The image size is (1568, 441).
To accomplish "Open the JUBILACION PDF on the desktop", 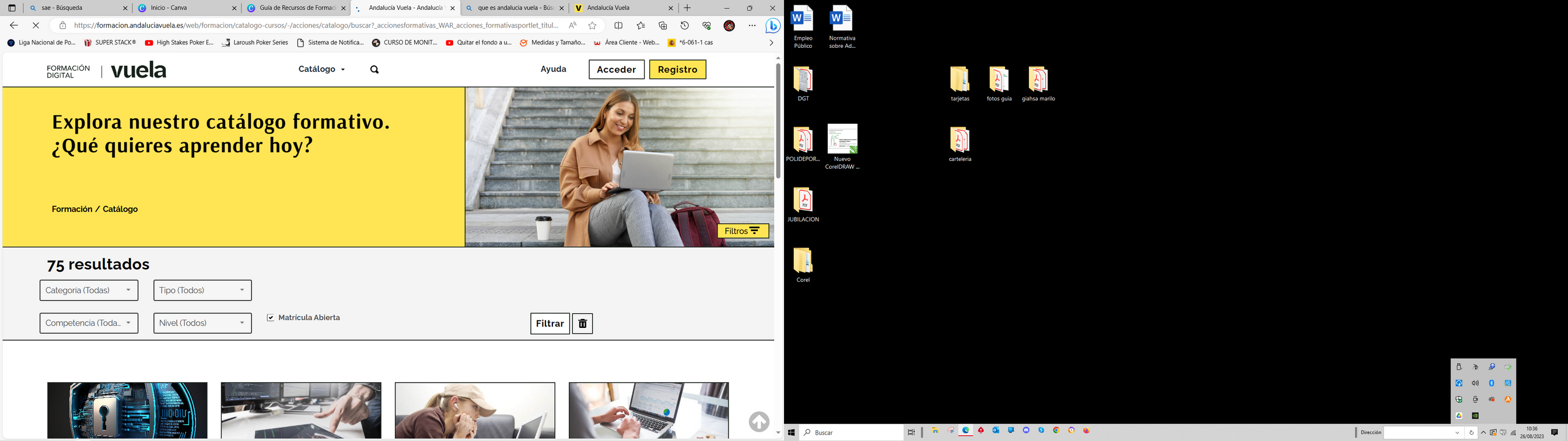I will (803, 205).
